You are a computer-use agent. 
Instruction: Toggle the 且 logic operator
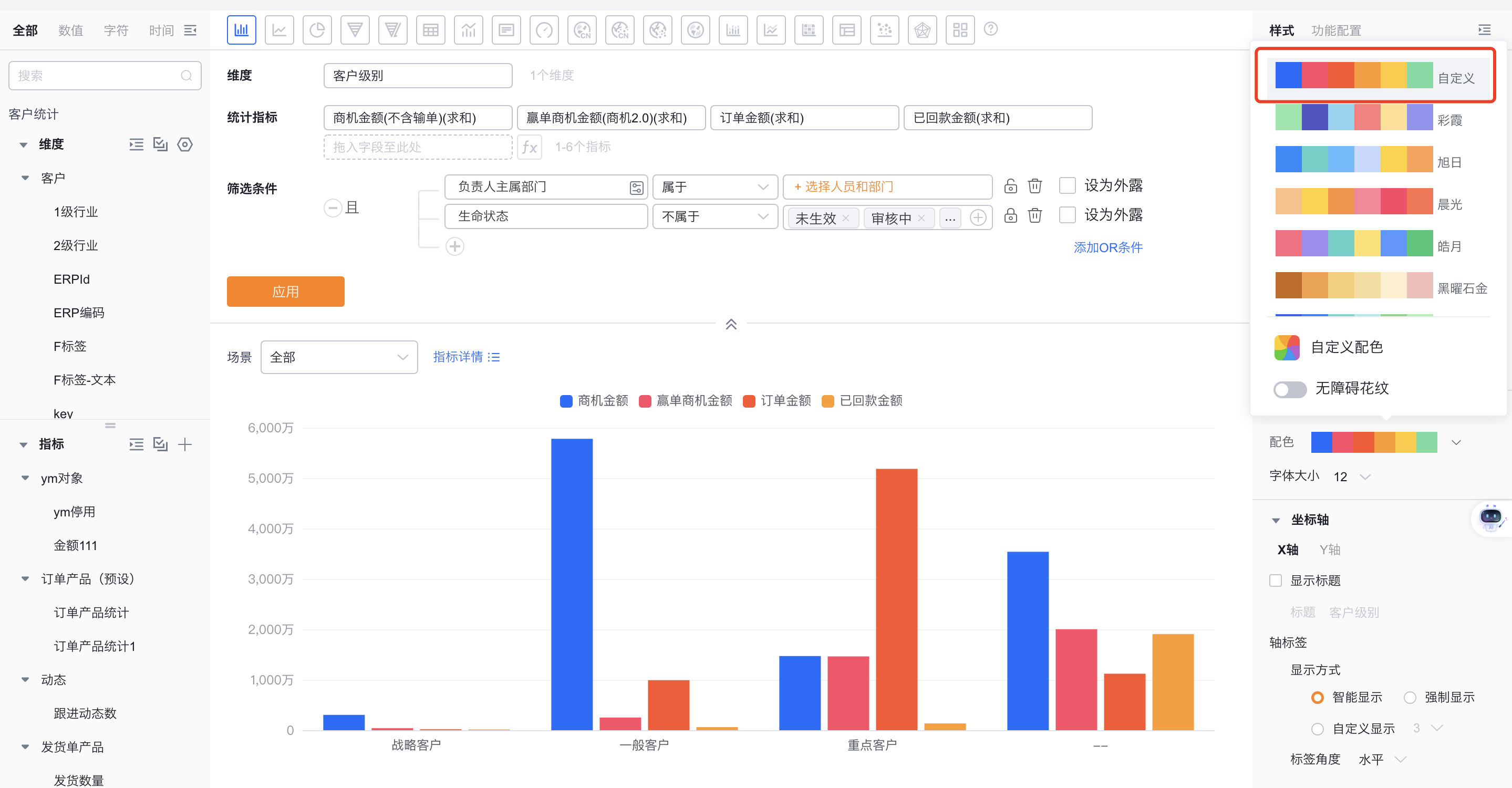click(x=341, y=208)
